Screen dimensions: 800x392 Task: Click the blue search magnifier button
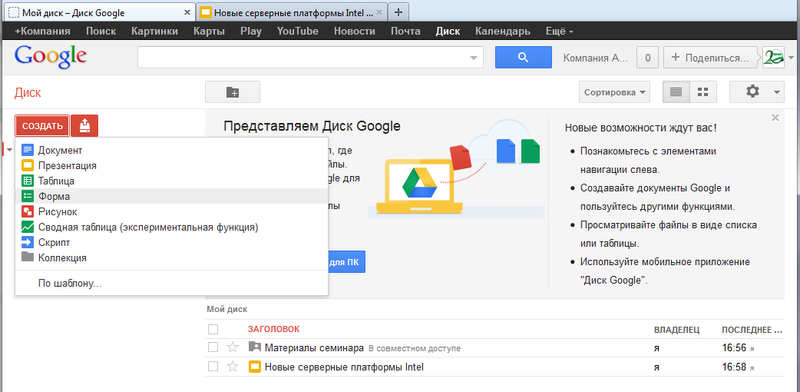tap(523, 57)
